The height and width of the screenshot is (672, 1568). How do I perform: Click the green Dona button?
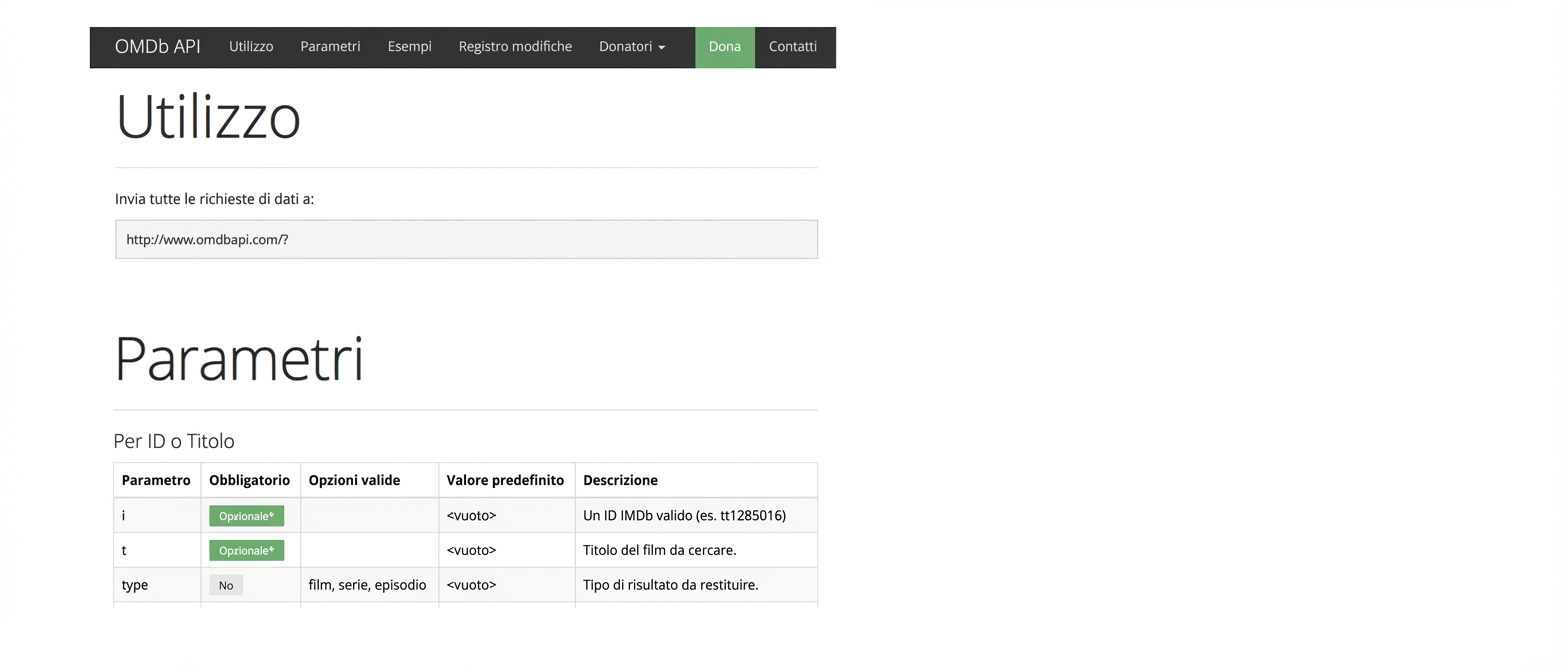tap(725, 47)
